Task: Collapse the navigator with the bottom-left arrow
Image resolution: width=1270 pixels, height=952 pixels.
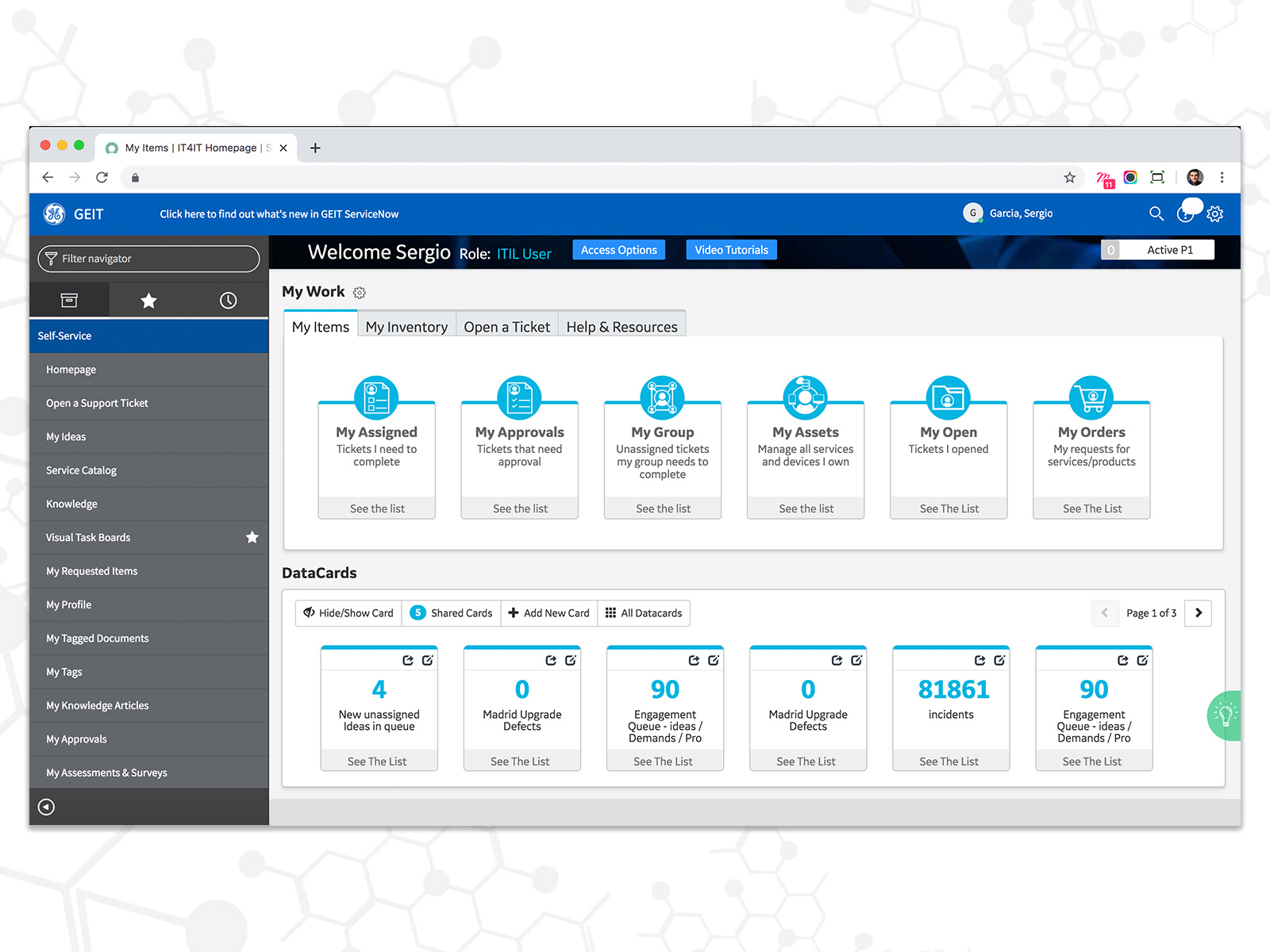Action: (x=47, y=807)
